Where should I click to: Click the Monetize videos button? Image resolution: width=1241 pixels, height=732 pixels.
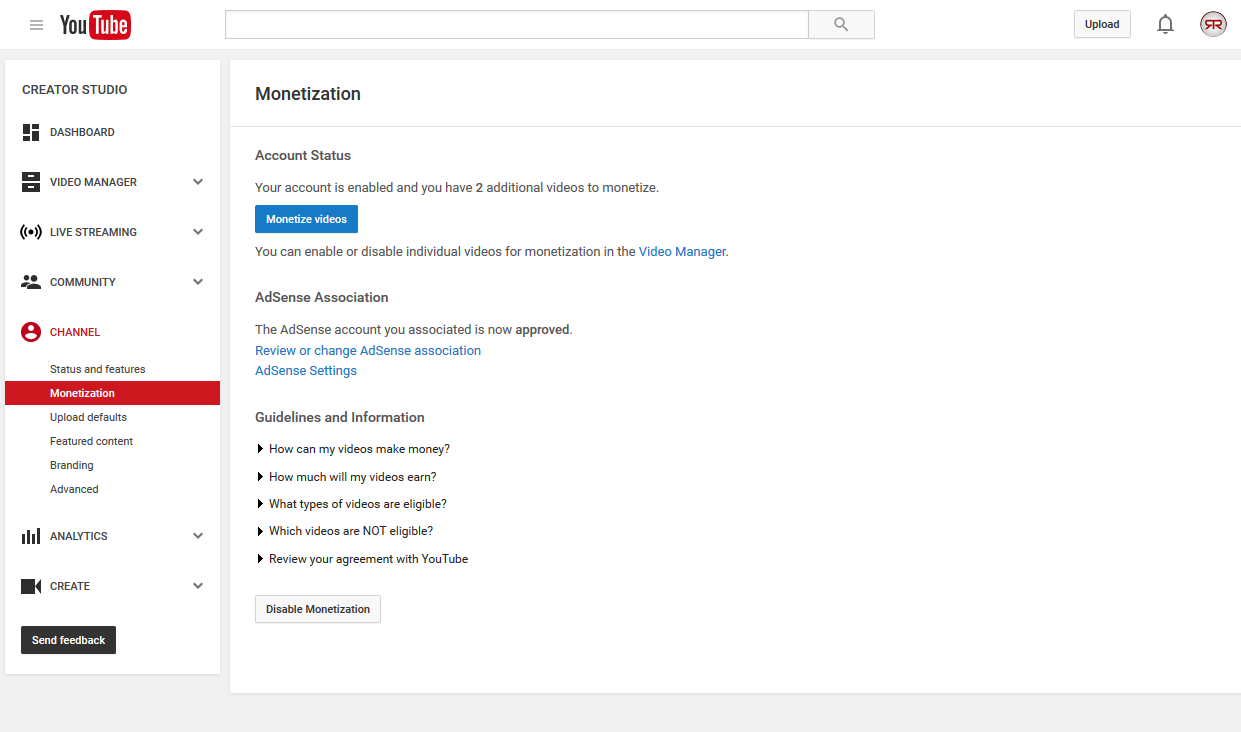click(306, 219)
